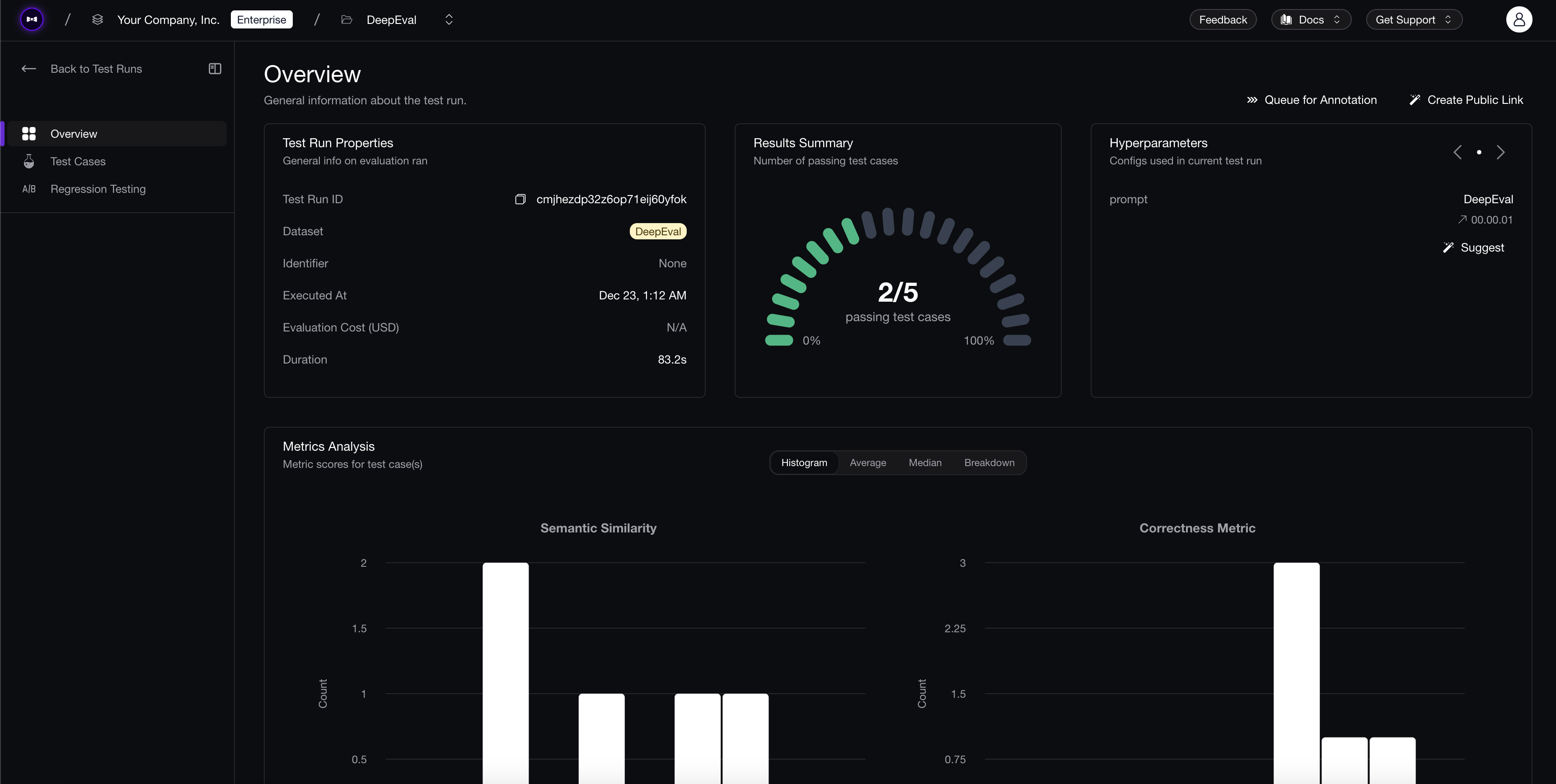Click the back arrow beside Back to Test Runs

tap(28, 68)
